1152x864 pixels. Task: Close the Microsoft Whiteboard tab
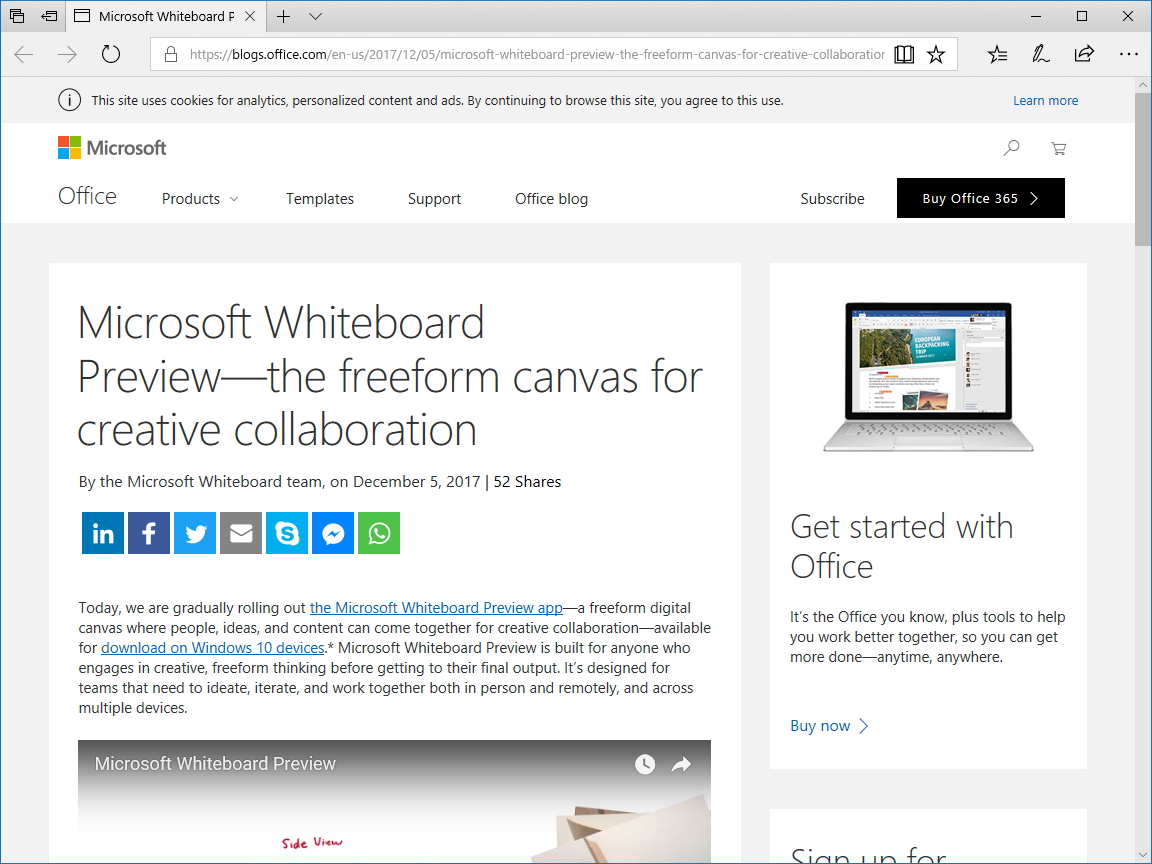click(250, 16)
